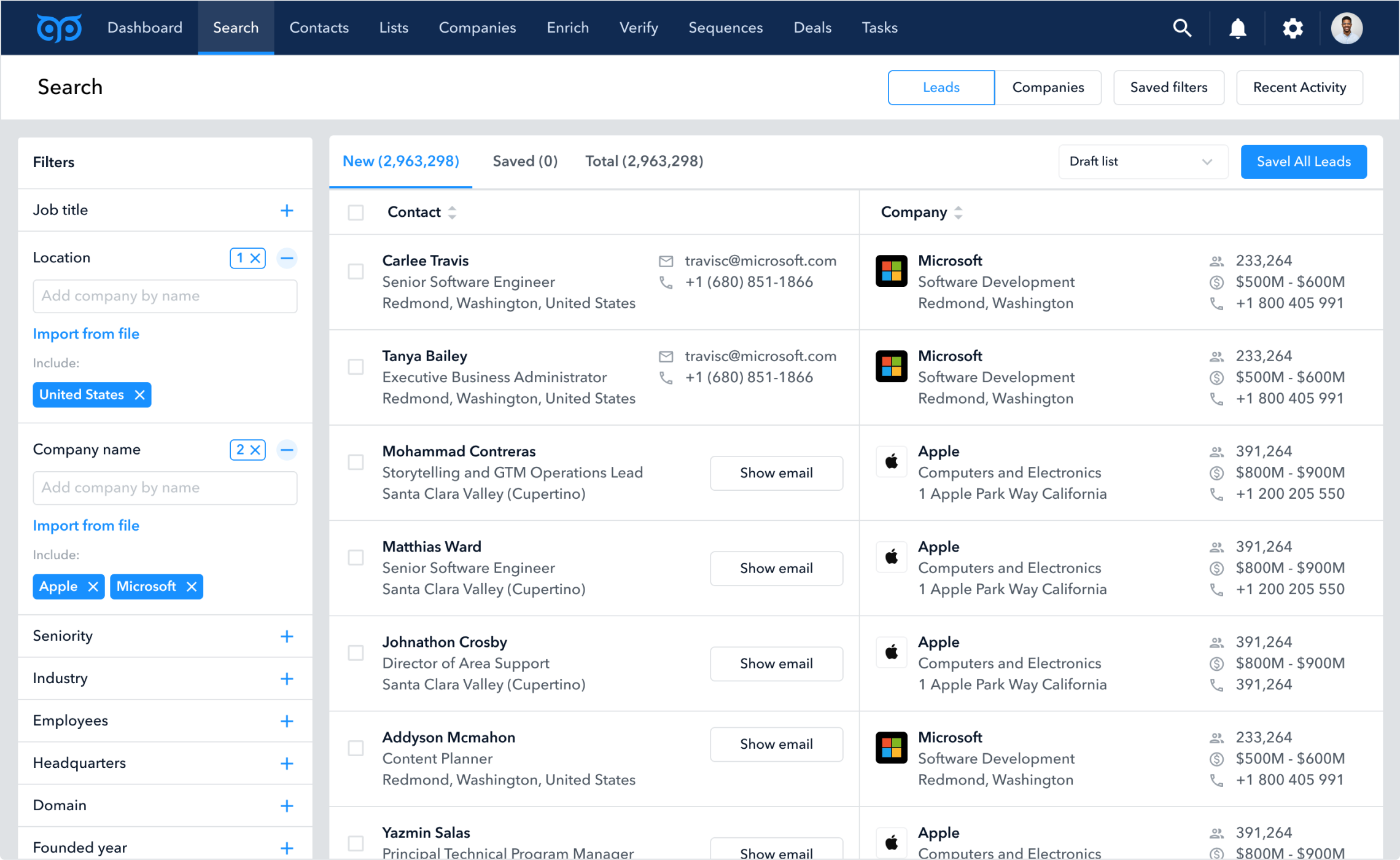This screenshot has width=1400, height=860.
Task: Click the phone icon next to Tanya Bailey
Action: coord(666,377)
